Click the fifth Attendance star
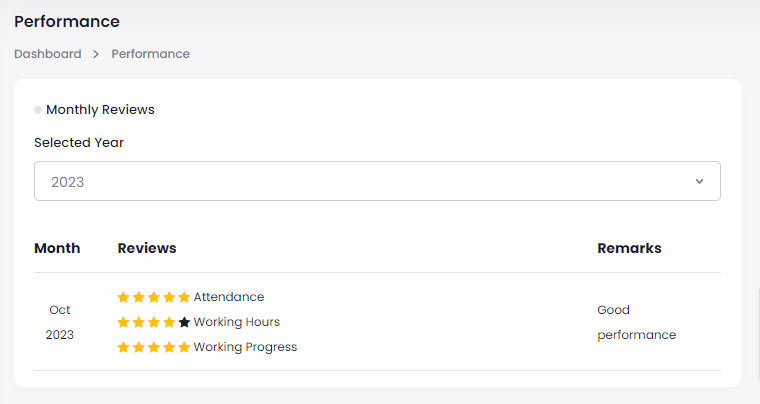 coord(184,297)
